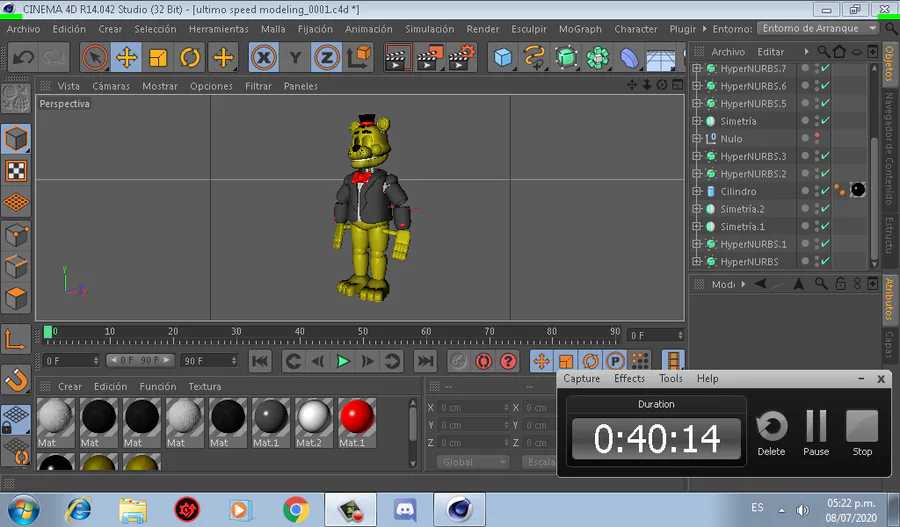This screenshot has height=527, width=900.
Task: Activate the Scale tool in top toolbar
Action: click(158, 57)
